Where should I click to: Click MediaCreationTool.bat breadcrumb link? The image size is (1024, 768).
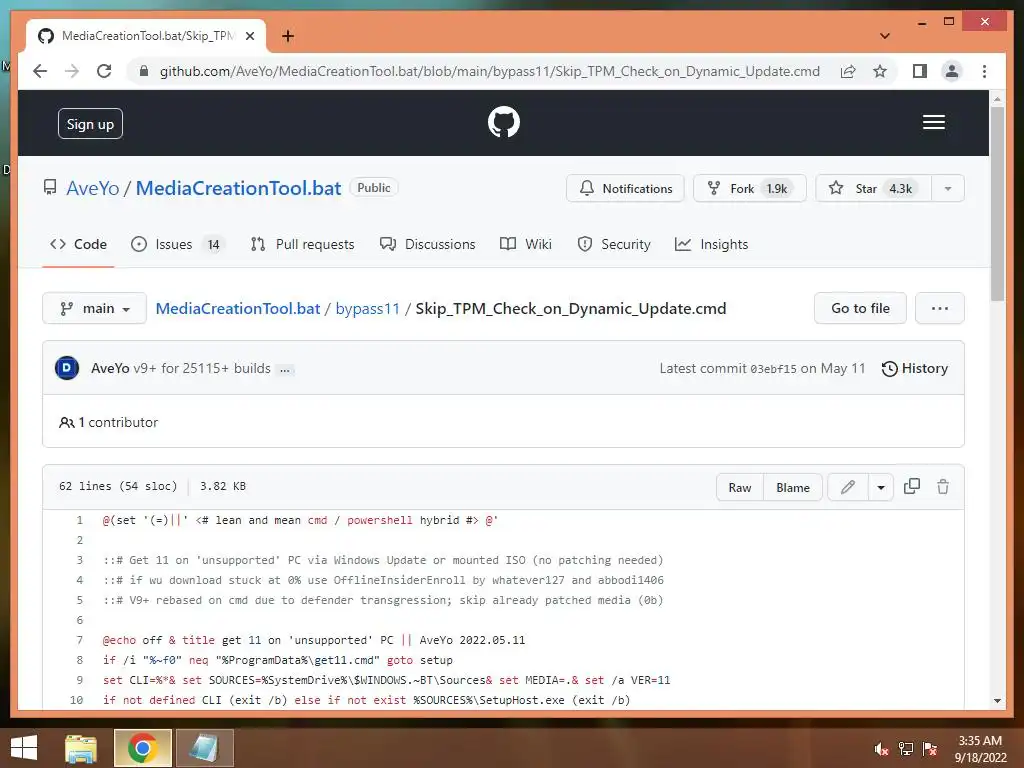click(238, 308)
